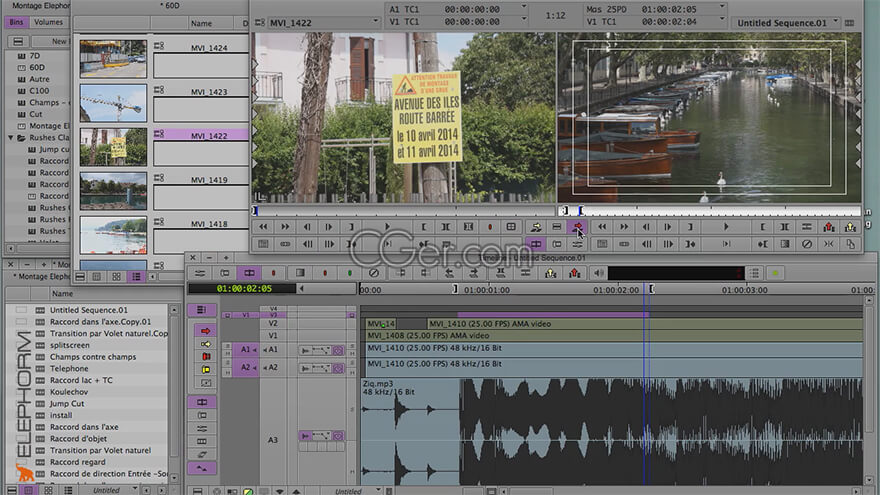Select the V1 record track
This screenshot has width=880, height=495.
click(273, 335)
